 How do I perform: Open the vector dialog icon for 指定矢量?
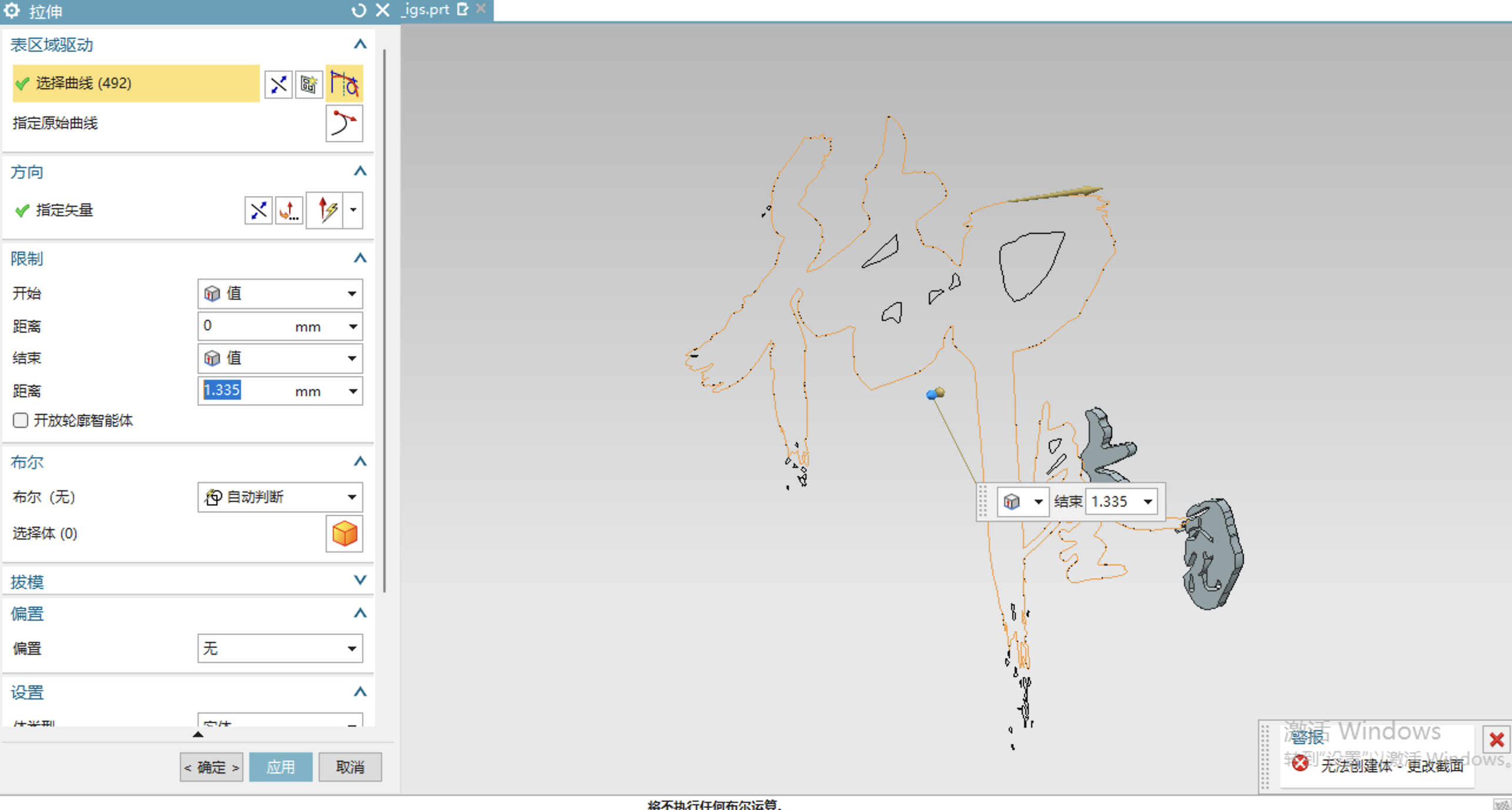(289, 210)
